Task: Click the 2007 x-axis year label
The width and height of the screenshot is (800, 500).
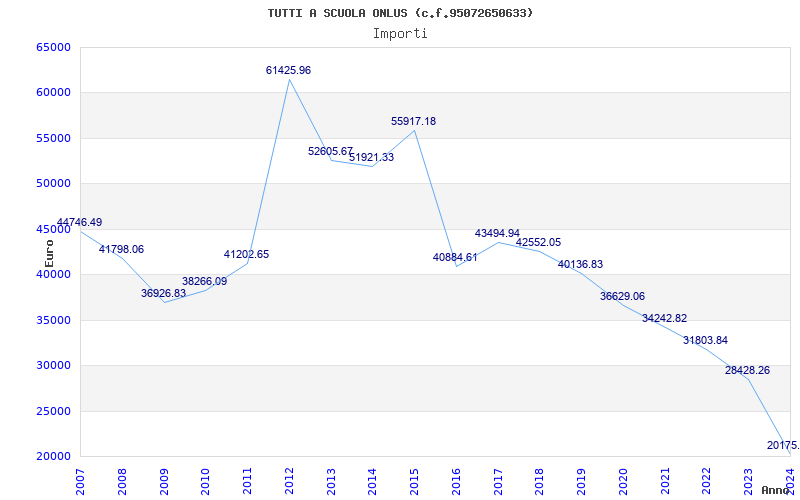Action: click(81, 482)
